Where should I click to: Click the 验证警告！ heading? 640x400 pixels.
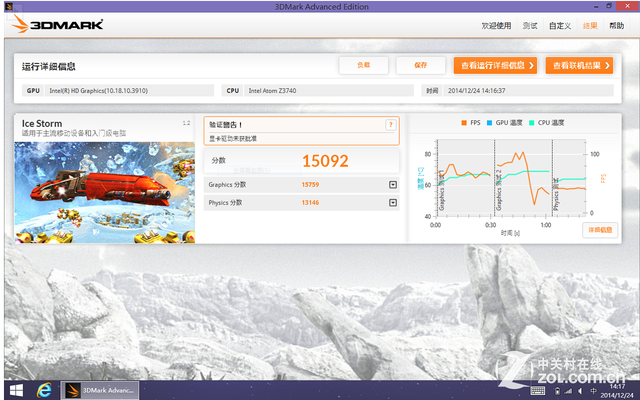[226, 125]
